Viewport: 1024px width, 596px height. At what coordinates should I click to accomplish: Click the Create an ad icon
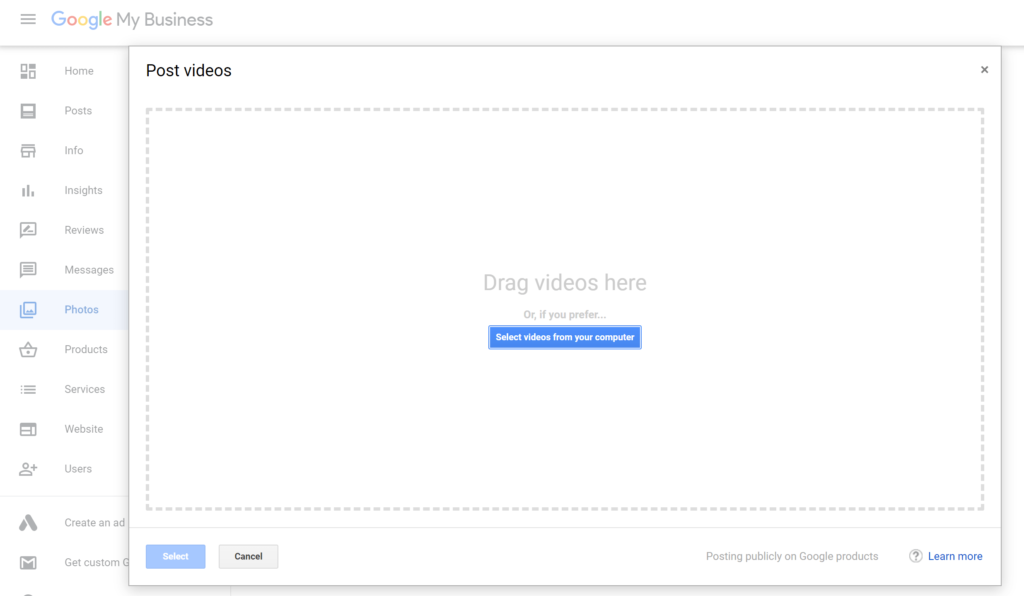[28, 522]
